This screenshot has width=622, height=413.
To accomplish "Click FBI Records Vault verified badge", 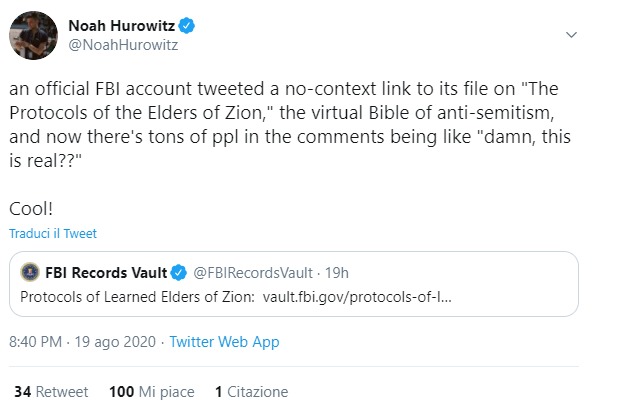I will (x=179, y=273).
